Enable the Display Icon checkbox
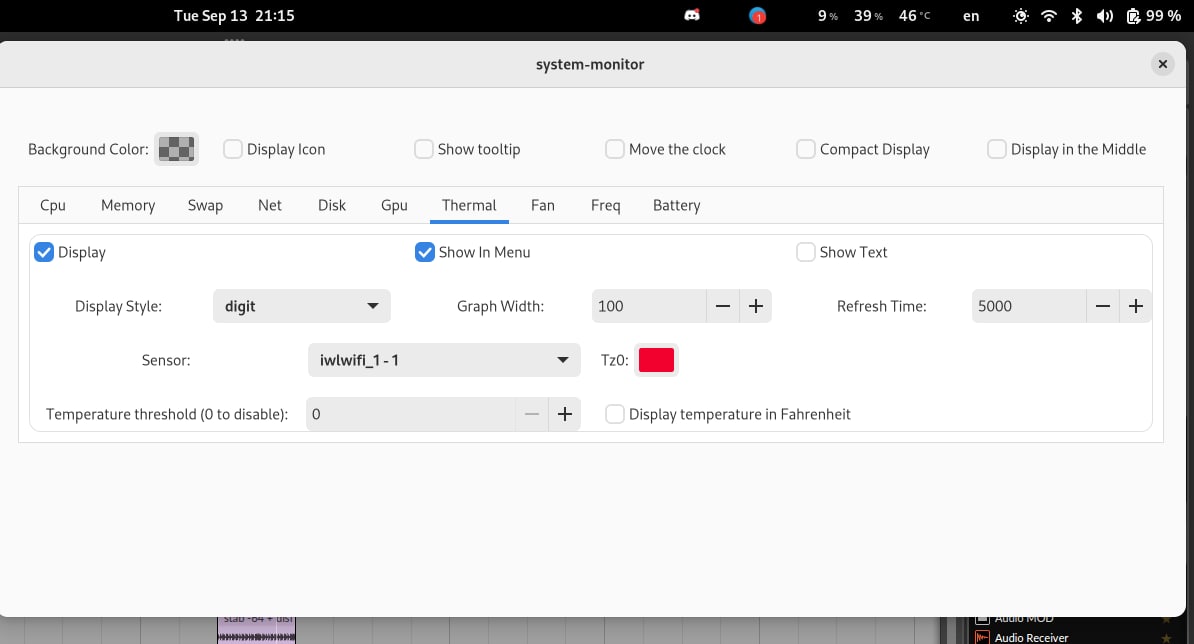The height and width of the screenshot is (644, 1194). (232, 148)
